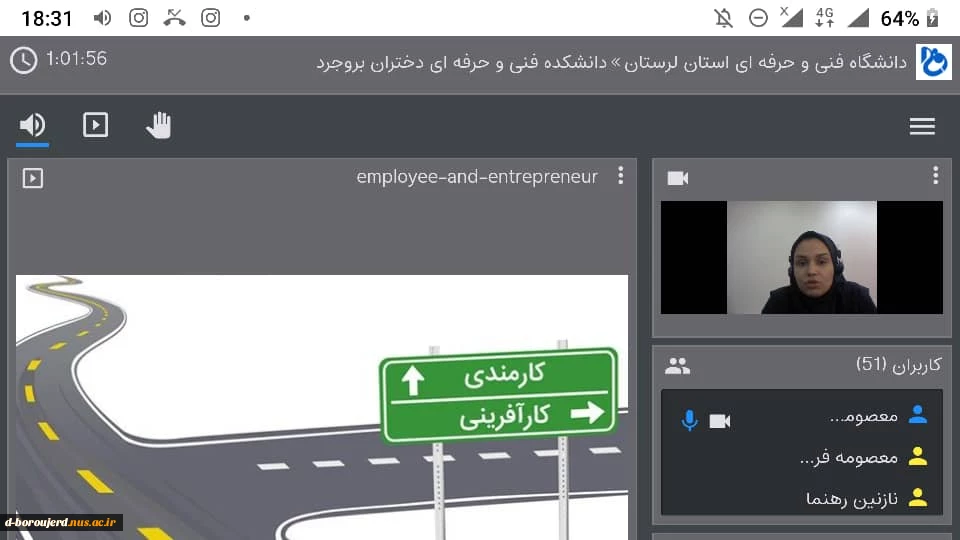The image size is (960, 540).
Task: Select the user معصومه فر...
Action: 849,457
